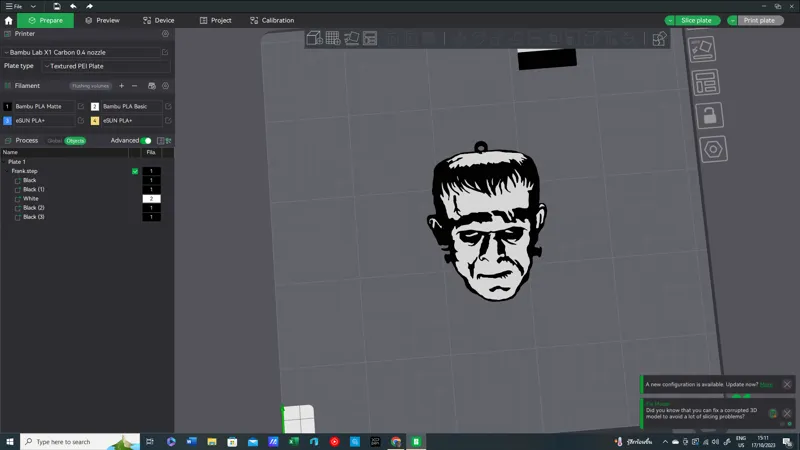This screenshot has height=450, width=800.
Task: Edit Bambu PLA Matte filament preset
Action: [81, 106]
